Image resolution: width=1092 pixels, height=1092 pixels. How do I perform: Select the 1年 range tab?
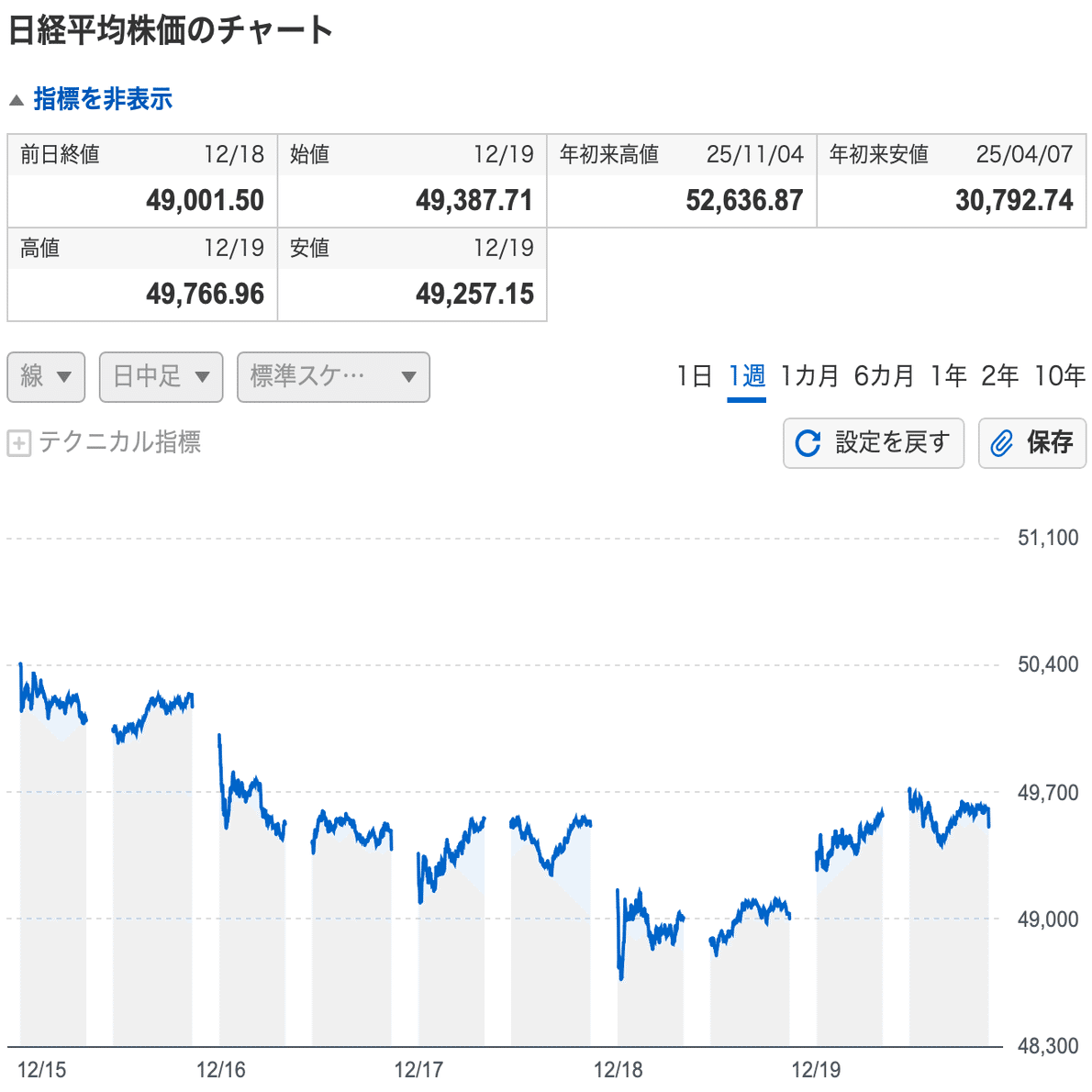click(948, 375)
